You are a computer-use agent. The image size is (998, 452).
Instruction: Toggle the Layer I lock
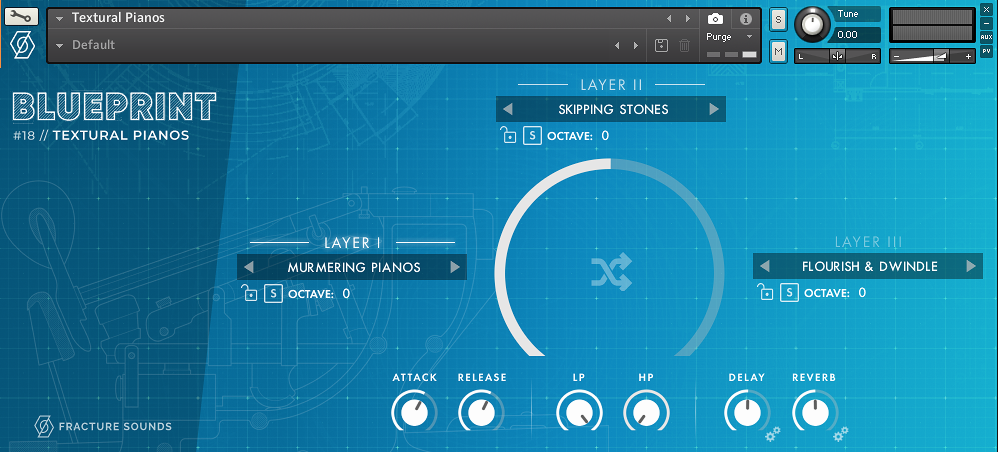tap(249, 293)
